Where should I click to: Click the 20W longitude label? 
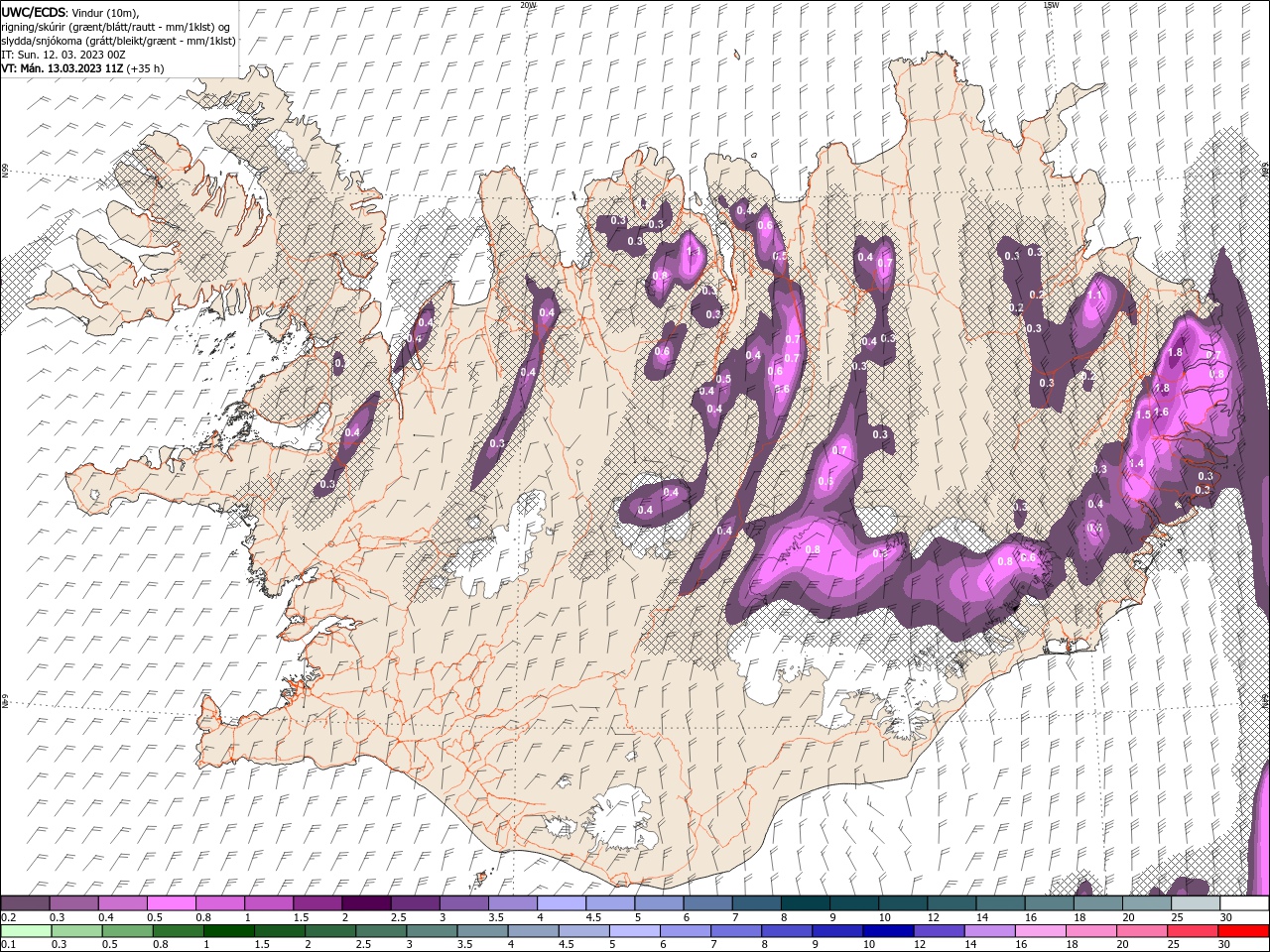pyautogui.click(x=528, y=5)
